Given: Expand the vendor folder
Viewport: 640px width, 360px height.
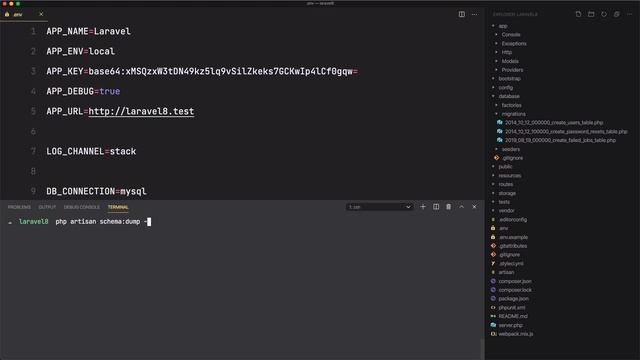Looking at the screenshot, I should (506, 211).
